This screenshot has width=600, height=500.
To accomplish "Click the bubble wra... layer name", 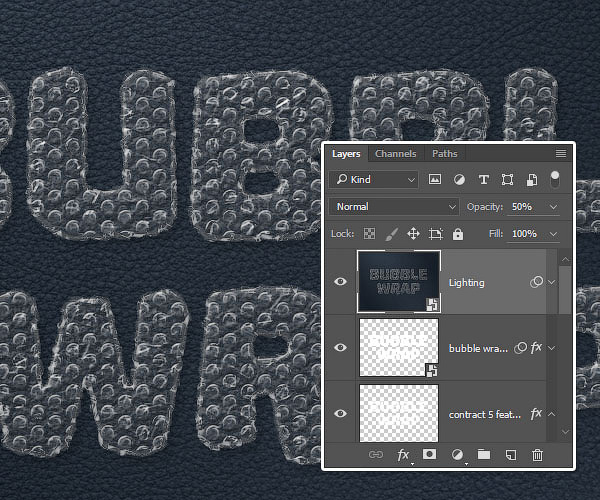I will tap(478, 349).
